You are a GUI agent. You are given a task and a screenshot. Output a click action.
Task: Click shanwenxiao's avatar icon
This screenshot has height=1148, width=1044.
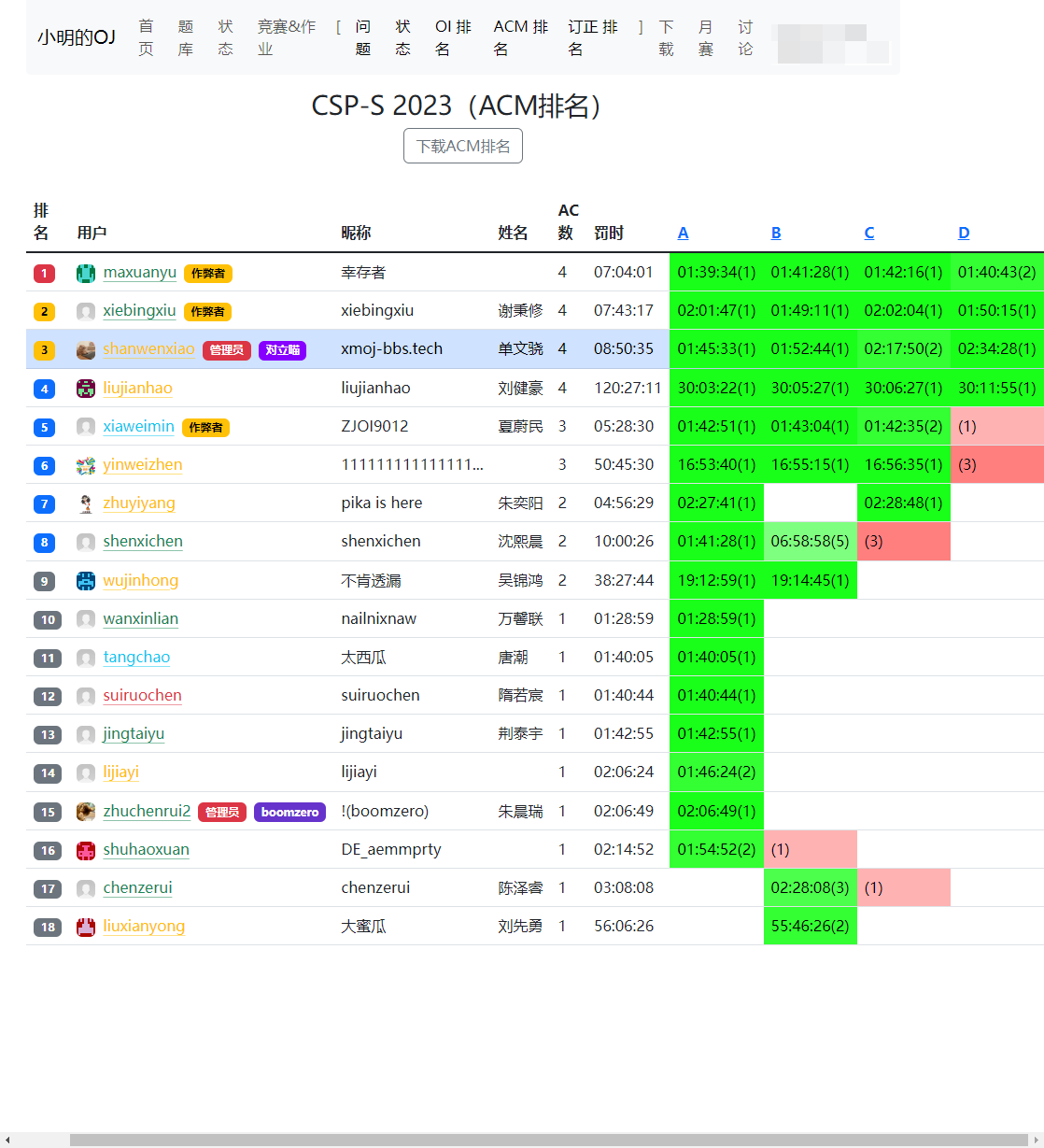point(86,350)
